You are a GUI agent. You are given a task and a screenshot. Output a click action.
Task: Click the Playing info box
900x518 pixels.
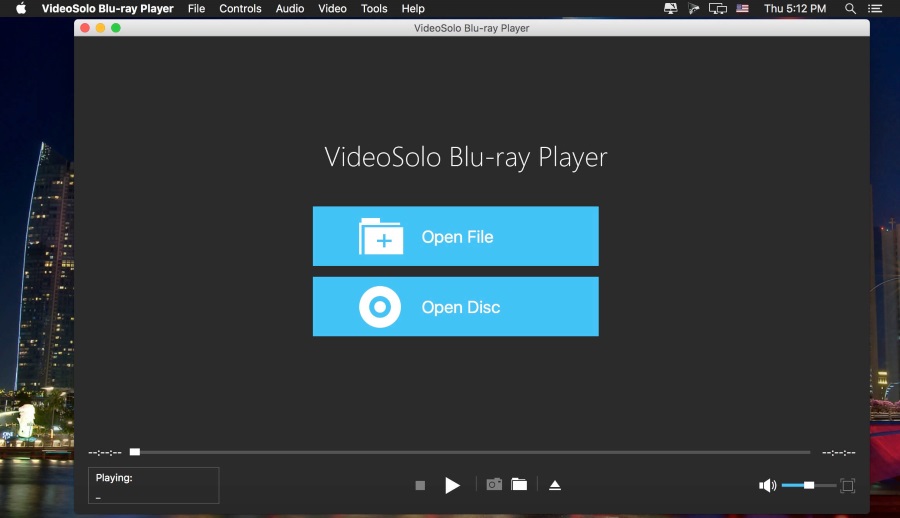[x=153, y=485]
